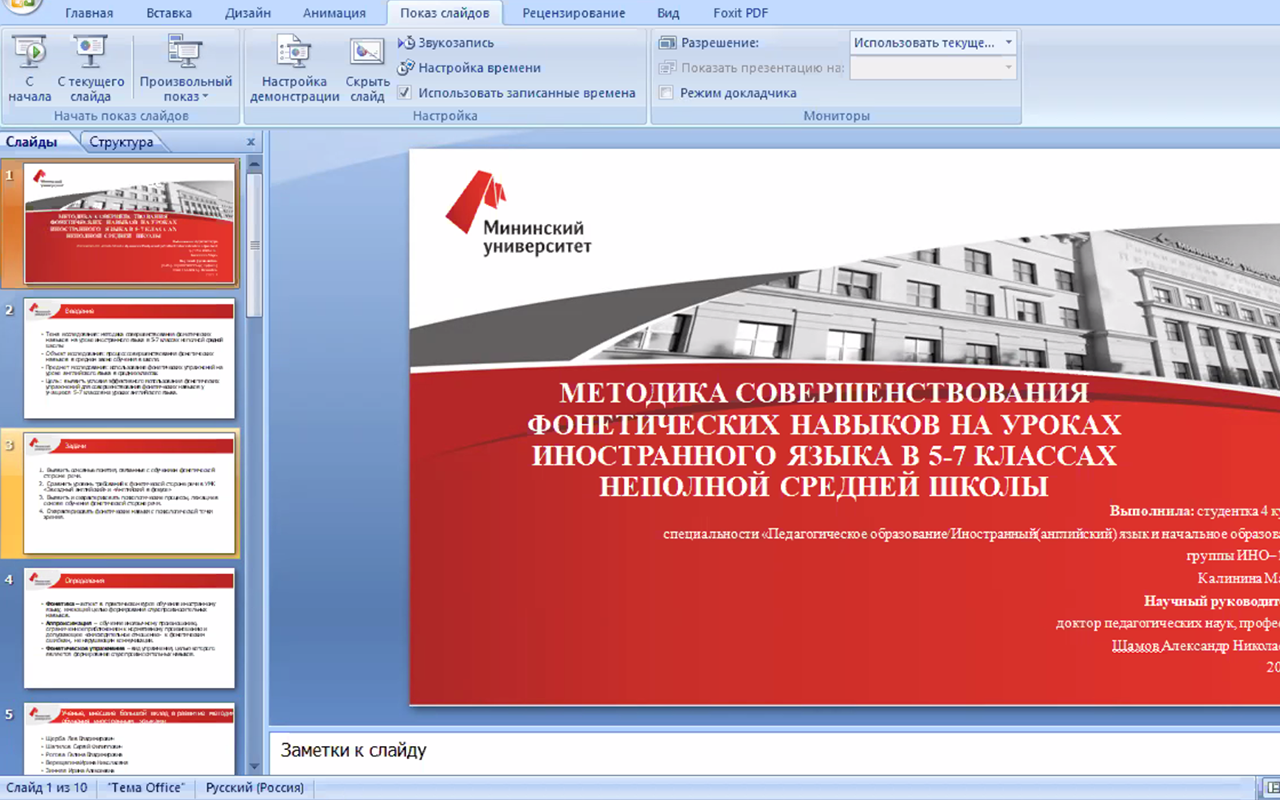This screenshot has height=800, width=1280.
Task: Click the sound recording icon
Action: (406, 43)
